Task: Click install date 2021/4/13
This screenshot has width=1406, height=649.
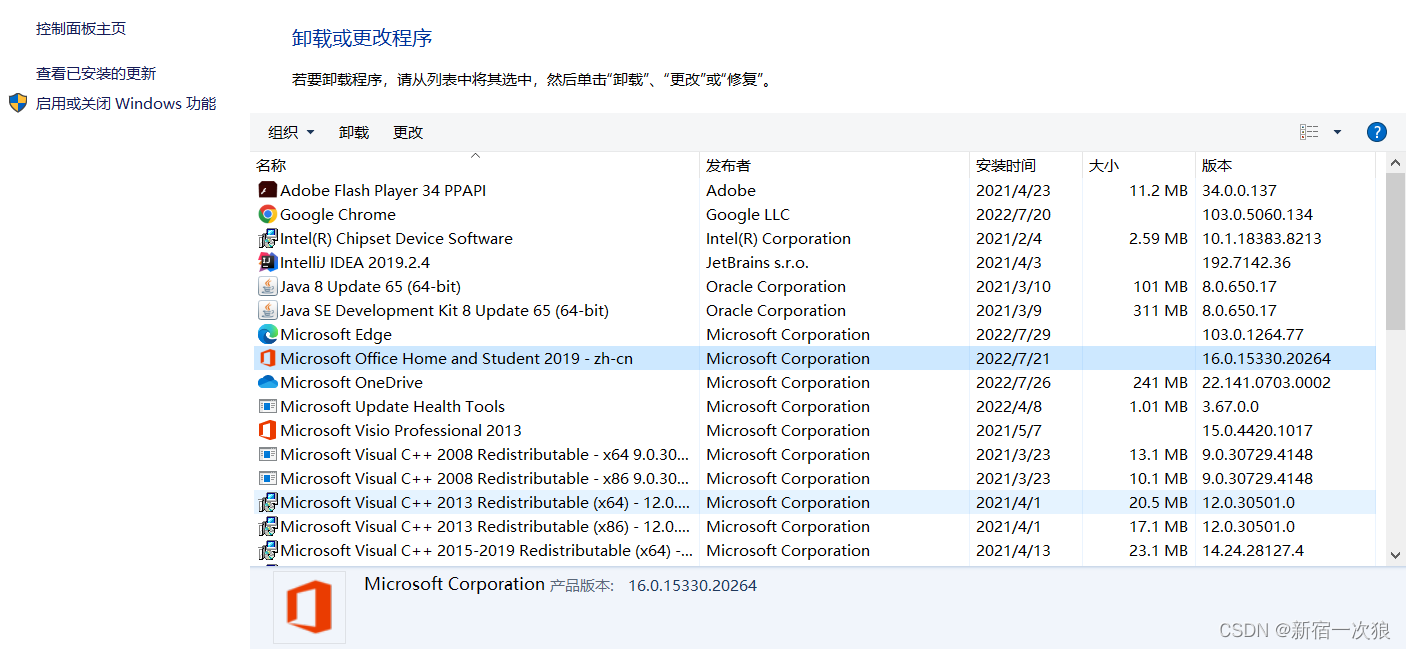Action: coord(1014,550)
